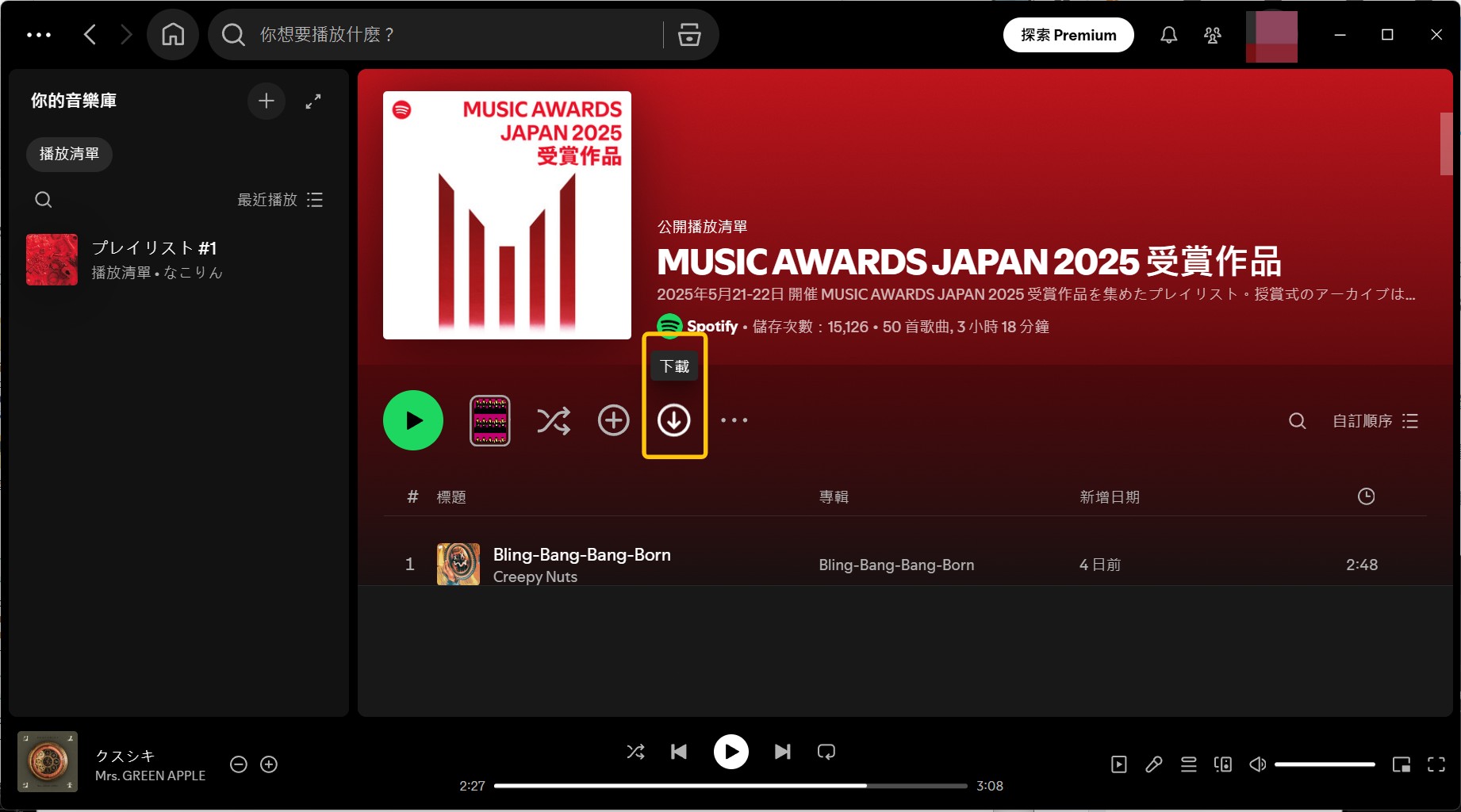Toggle lyrics with microphone icon

point(1154,764)
